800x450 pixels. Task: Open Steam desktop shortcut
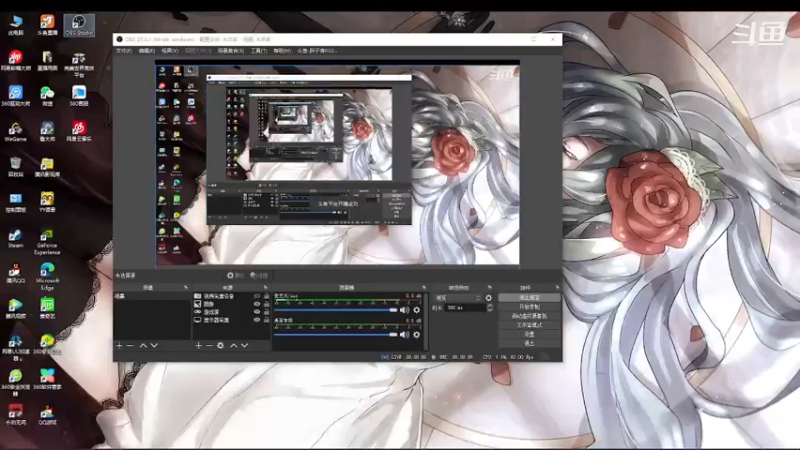coord(15,238)
